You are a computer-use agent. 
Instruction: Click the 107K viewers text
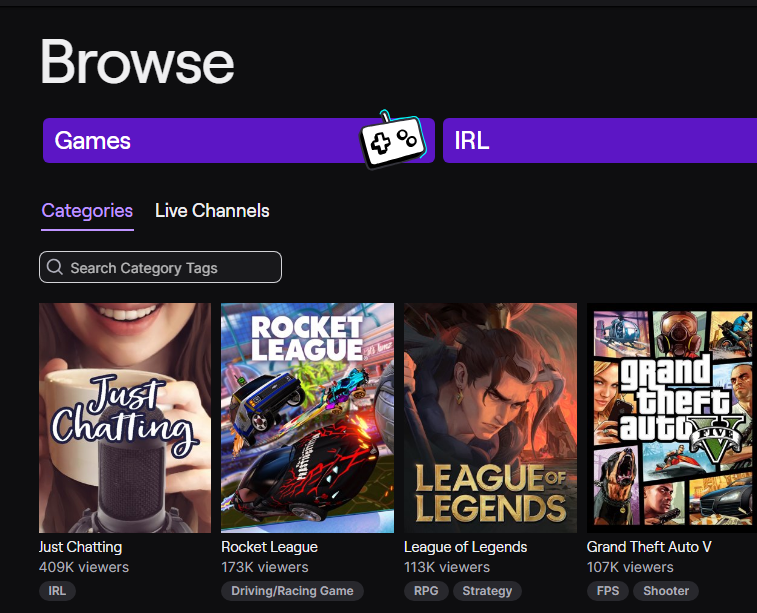630,567
